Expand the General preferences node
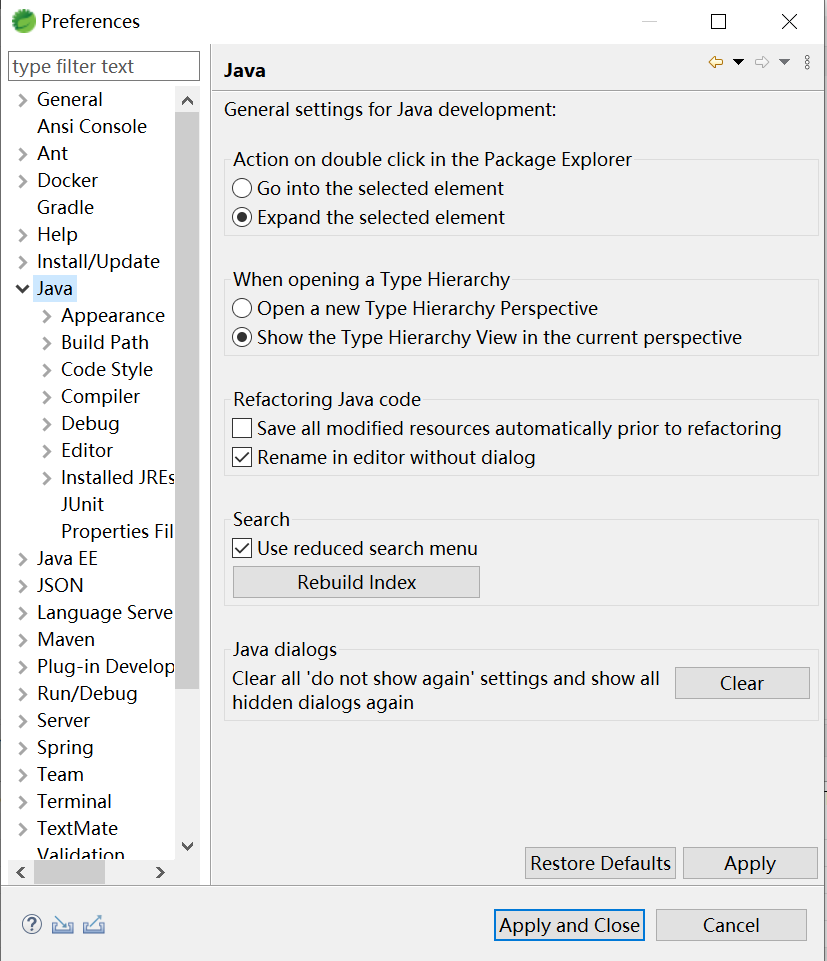Screen dimensions: 827x961 pos(22,100)
